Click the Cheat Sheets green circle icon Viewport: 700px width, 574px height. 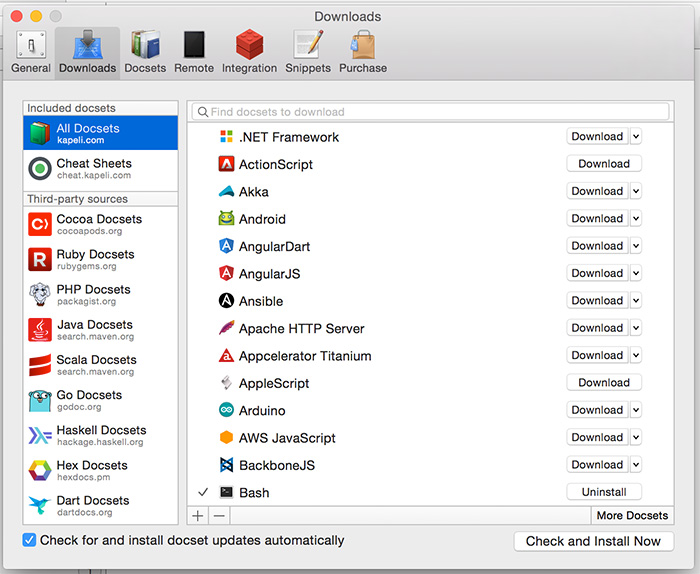click(x=40, y=168)
